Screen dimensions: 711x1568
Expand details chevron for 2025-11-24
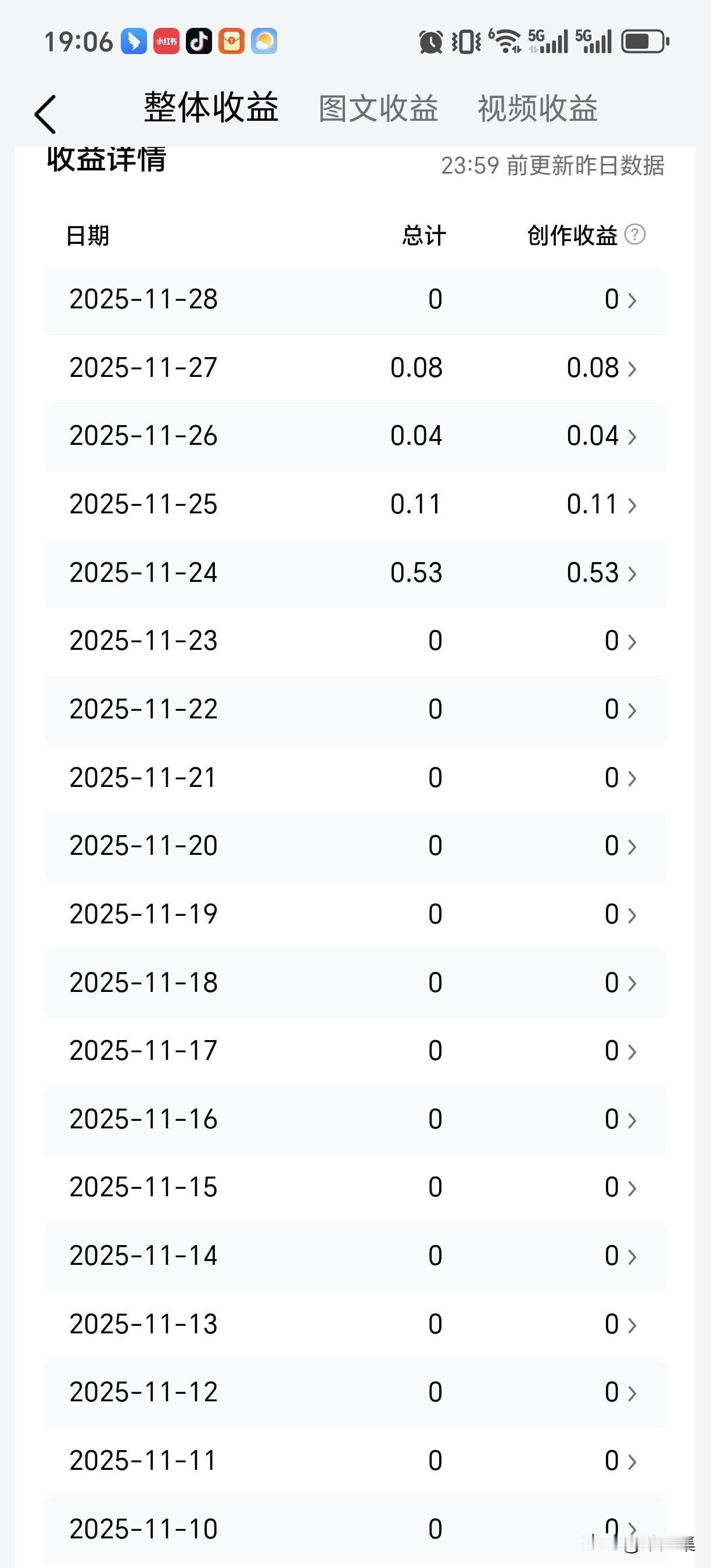[632, 574]
